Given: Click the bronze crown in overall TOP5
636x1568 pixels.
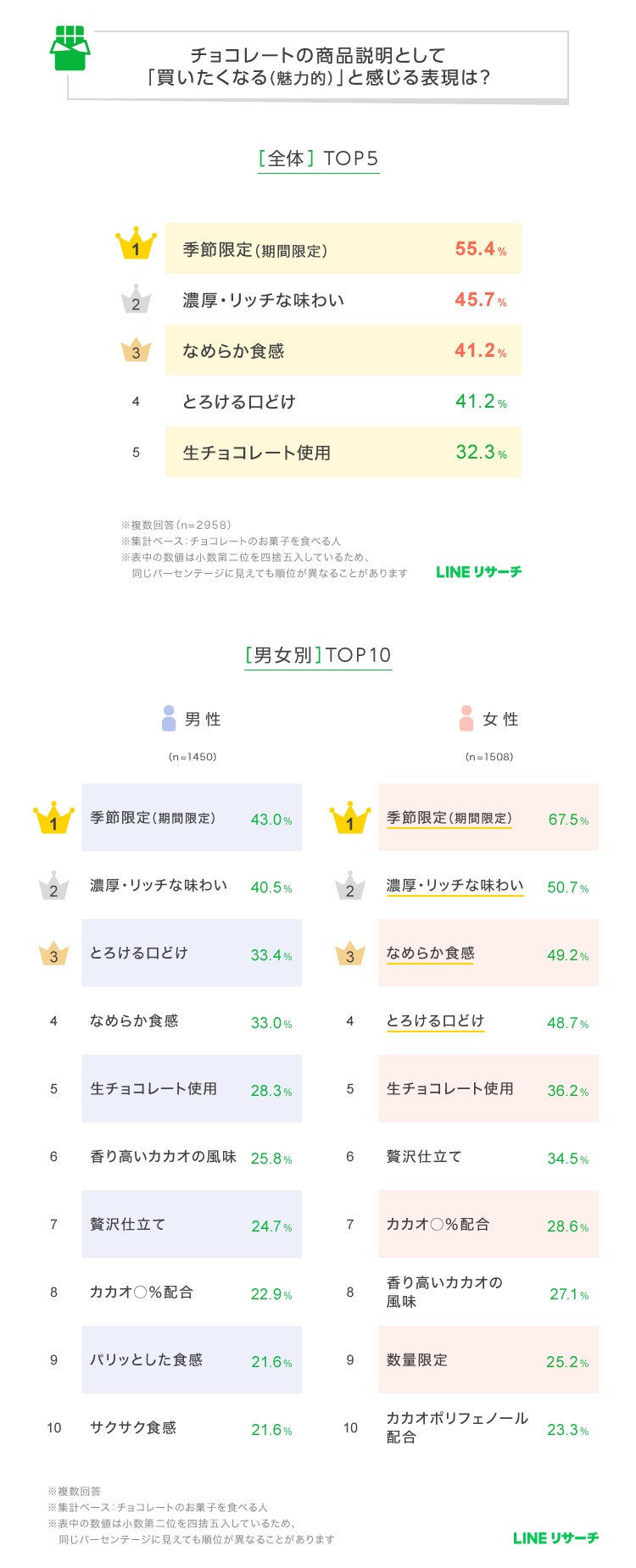Looking at the screenshot, I should 136,350.
